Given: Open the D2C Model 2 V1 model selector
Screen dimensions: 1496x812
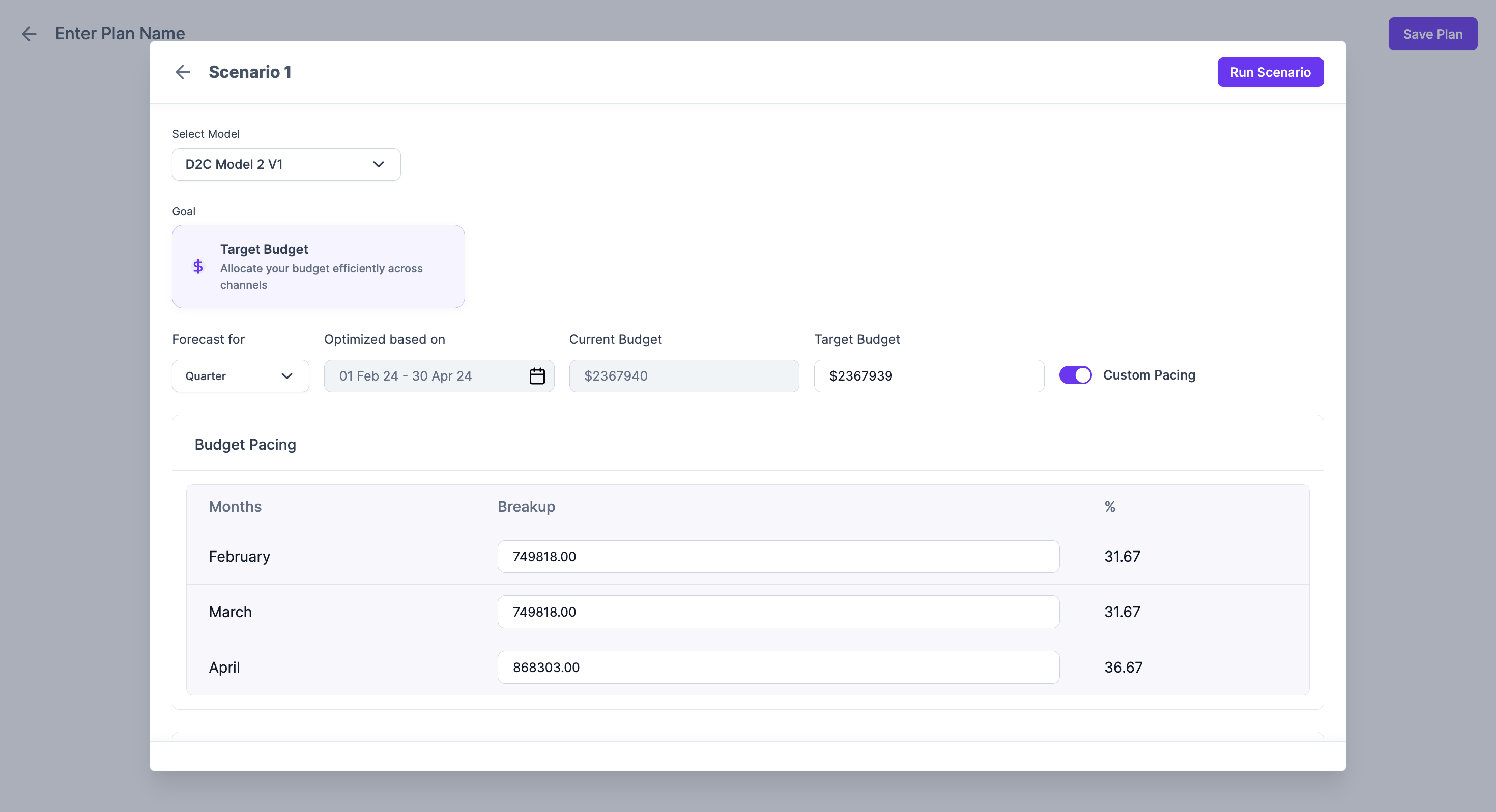Looking at the screenshot, I should (x=286, y=164).
